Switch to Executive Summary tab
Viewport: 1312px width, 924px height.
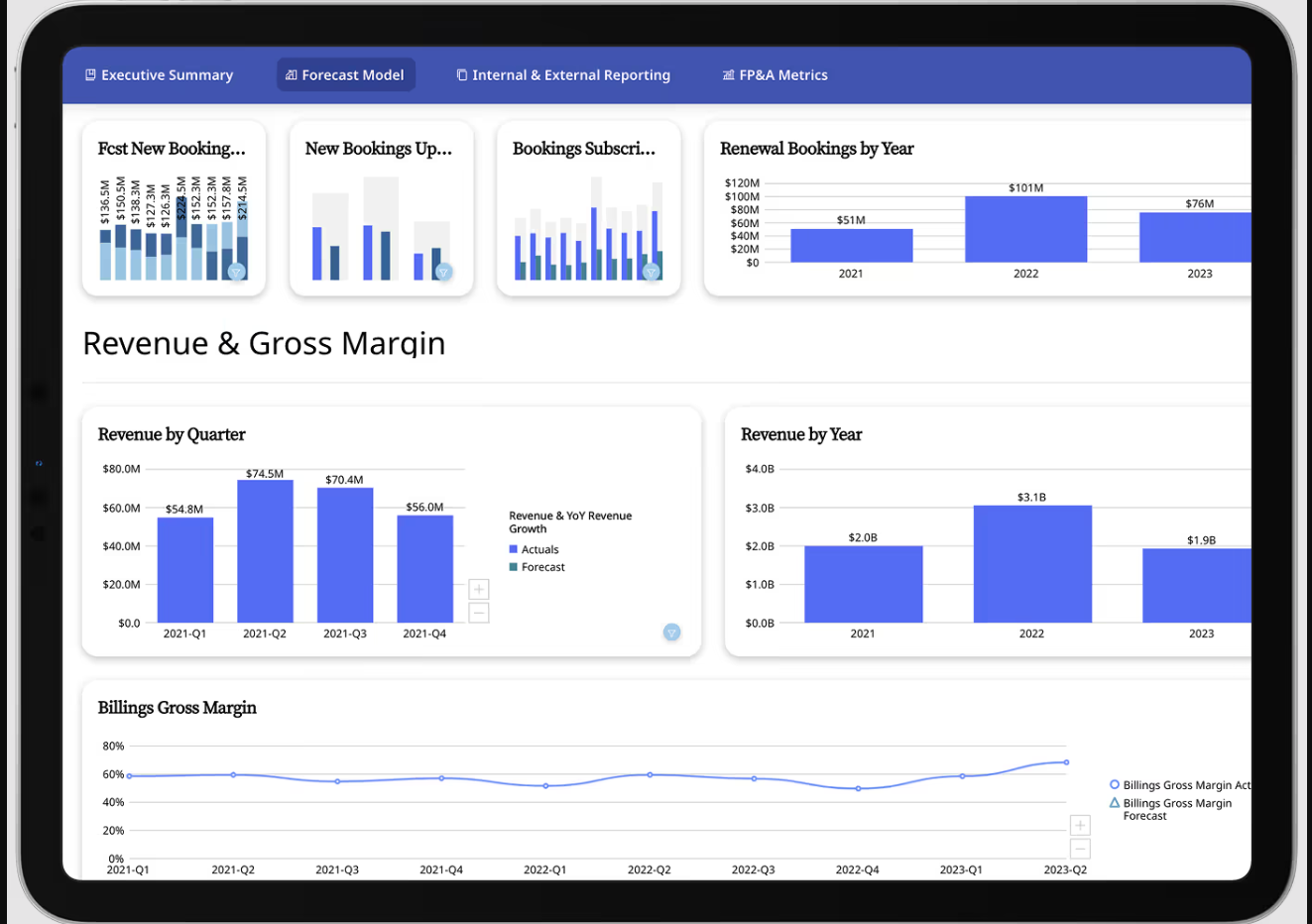click(x=159, y=75)
